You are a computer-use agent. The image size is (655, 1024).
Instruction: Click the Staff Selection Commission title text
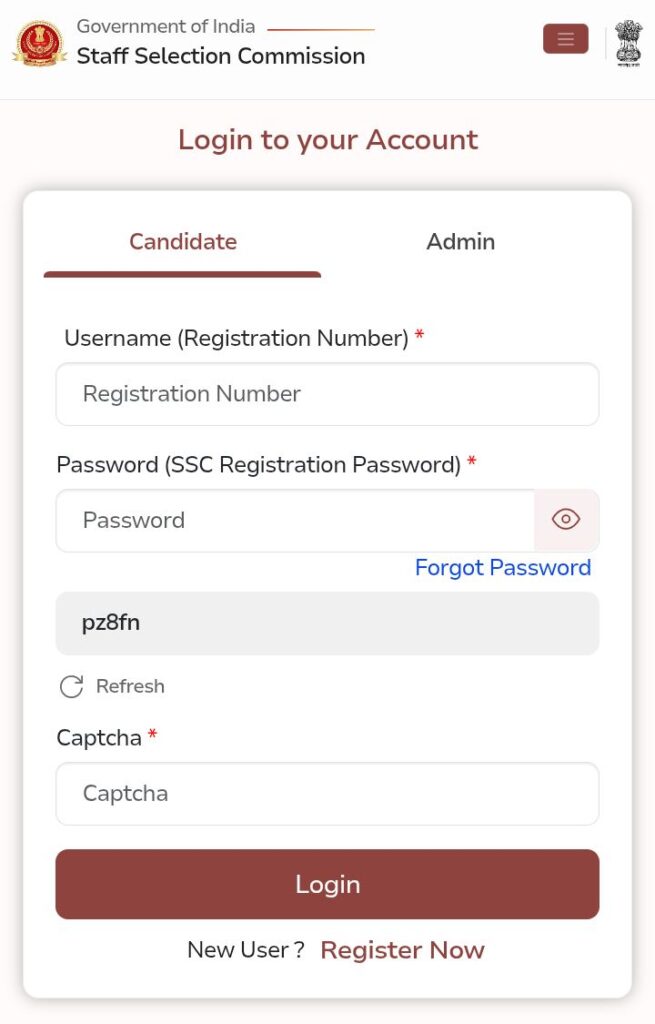[x=221, y=56]
